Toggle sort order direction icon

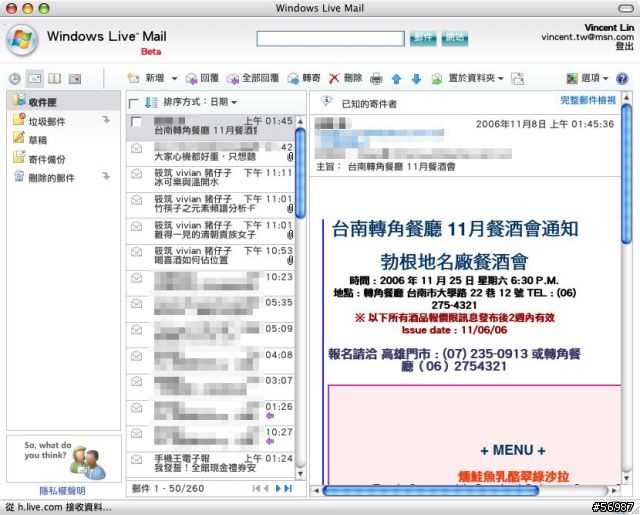coord(151,102)
